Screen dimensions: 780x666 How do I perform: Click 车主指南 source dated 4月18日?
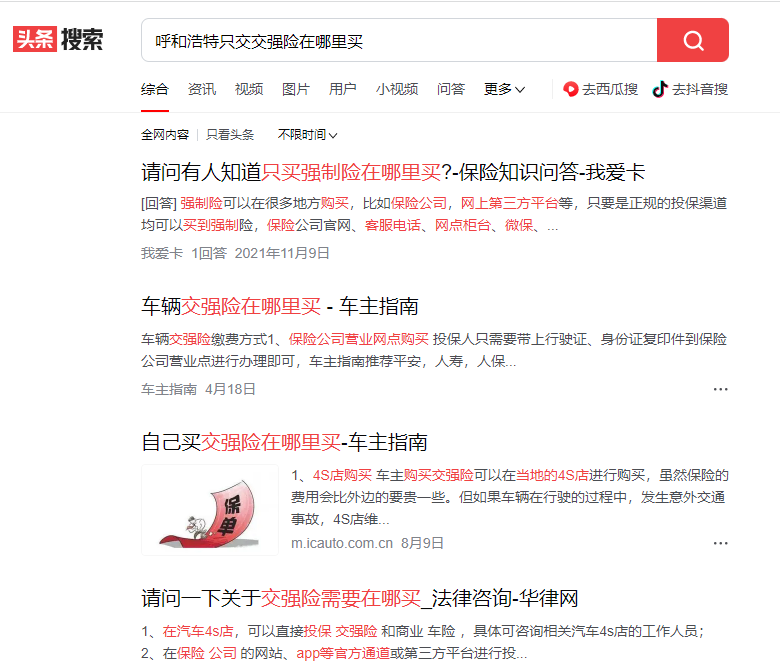(x=169, y=389)
